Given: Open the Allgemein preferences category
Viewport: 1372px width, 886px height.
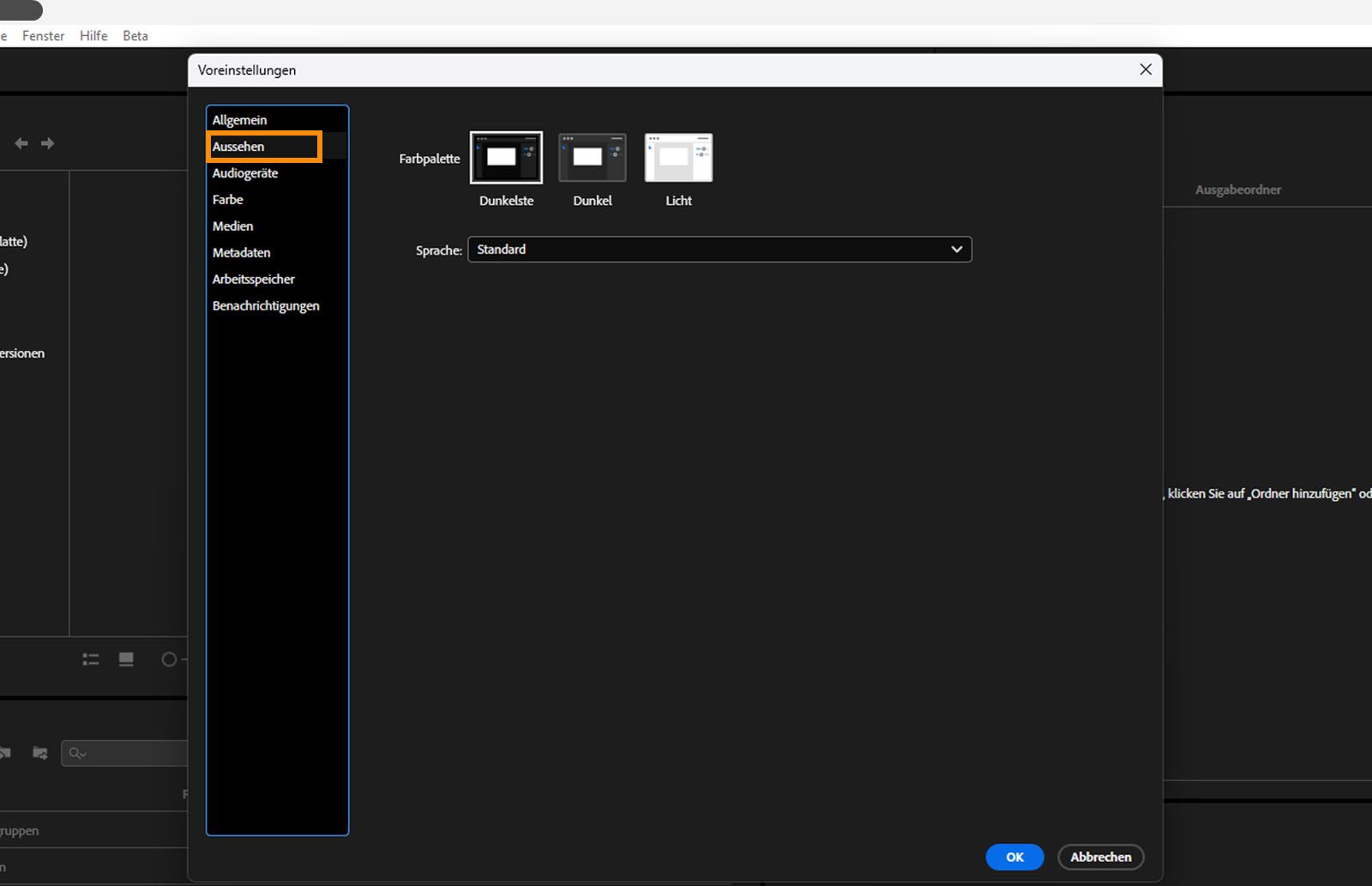Looking at the screenshot, I should click(x=239, y=120).
